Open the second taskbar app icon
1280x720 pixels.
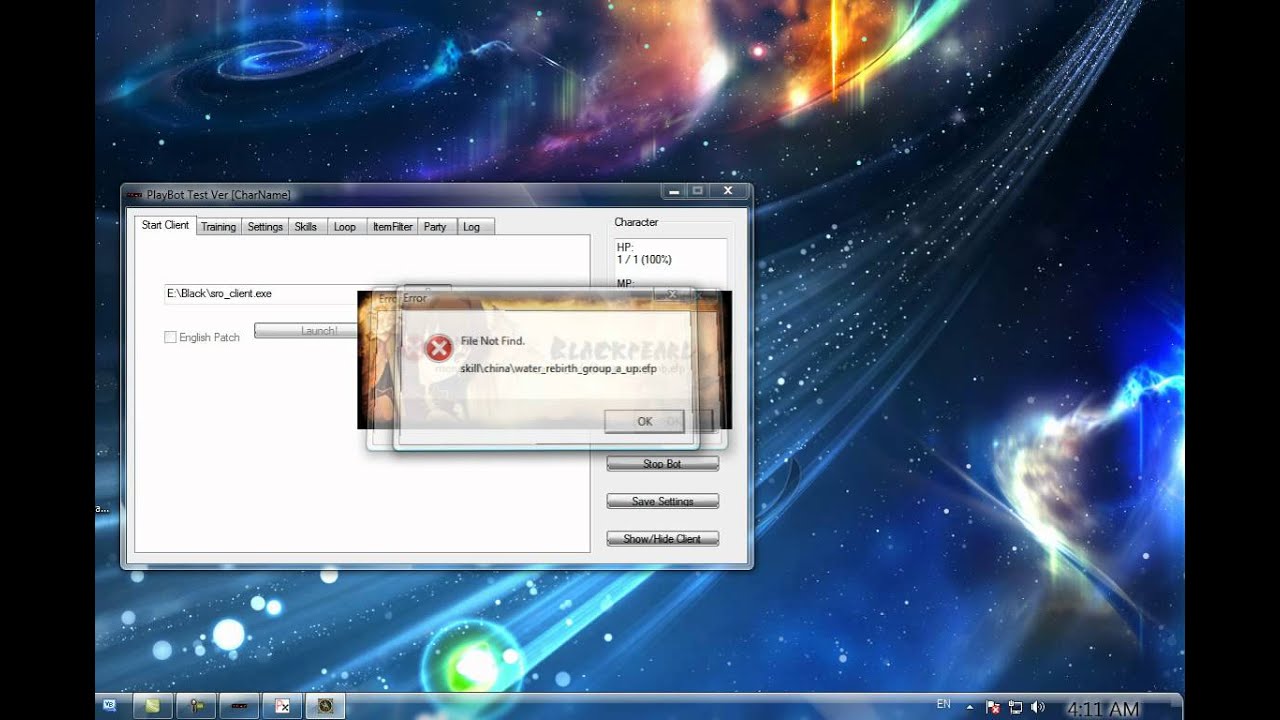click(197, 706)
